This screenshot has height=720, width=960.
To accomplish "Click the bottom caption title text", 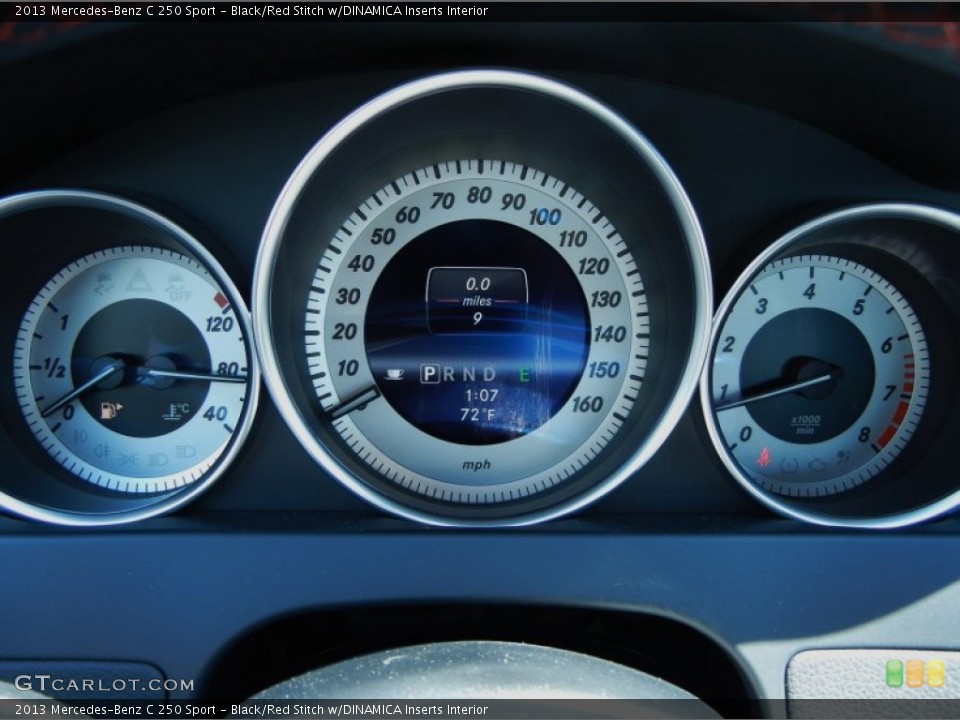I will tap(252, 710).
